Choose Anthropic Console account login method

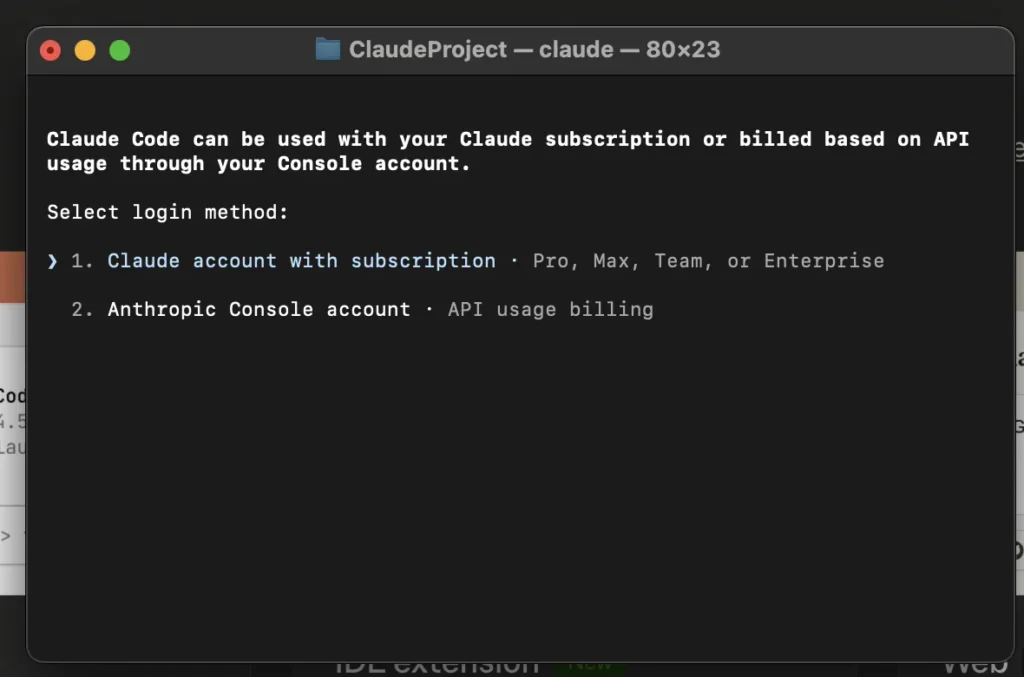tap(258, 310)
